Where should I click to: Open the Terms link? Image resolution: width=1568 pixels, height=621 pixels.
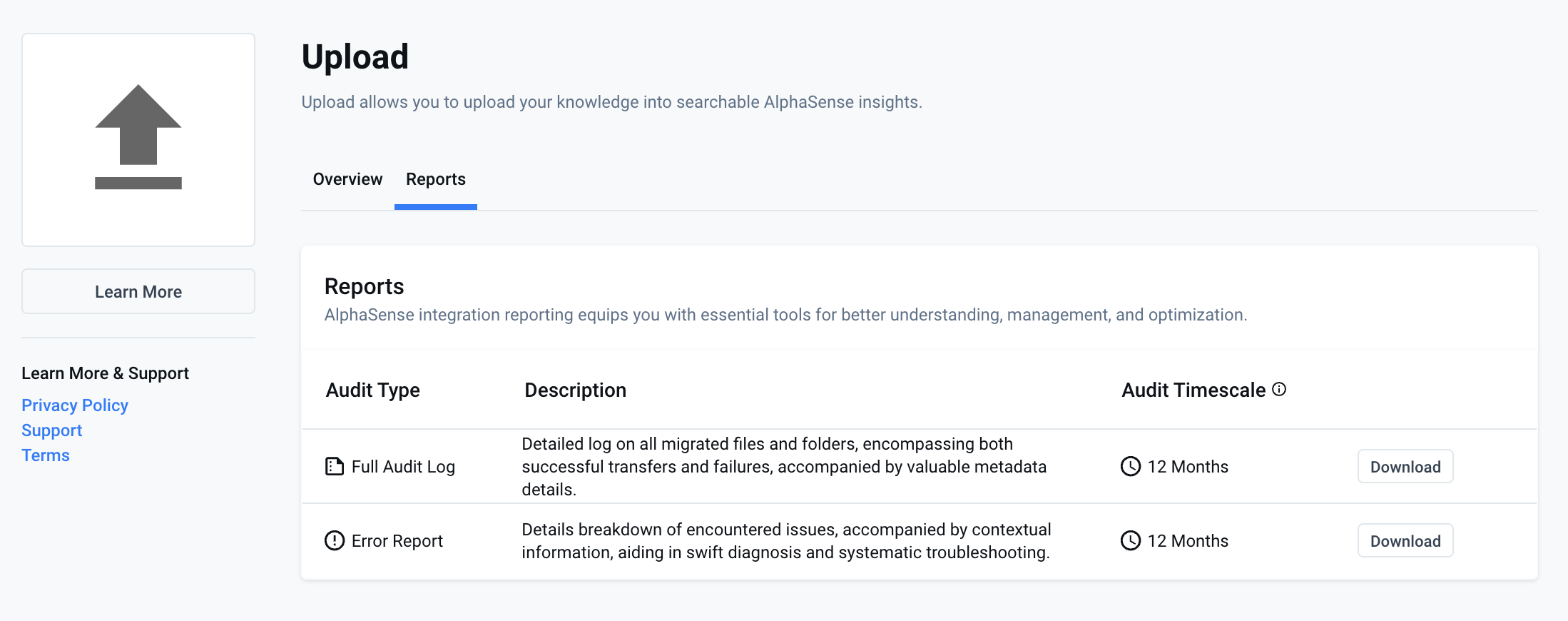click(46, 455)
